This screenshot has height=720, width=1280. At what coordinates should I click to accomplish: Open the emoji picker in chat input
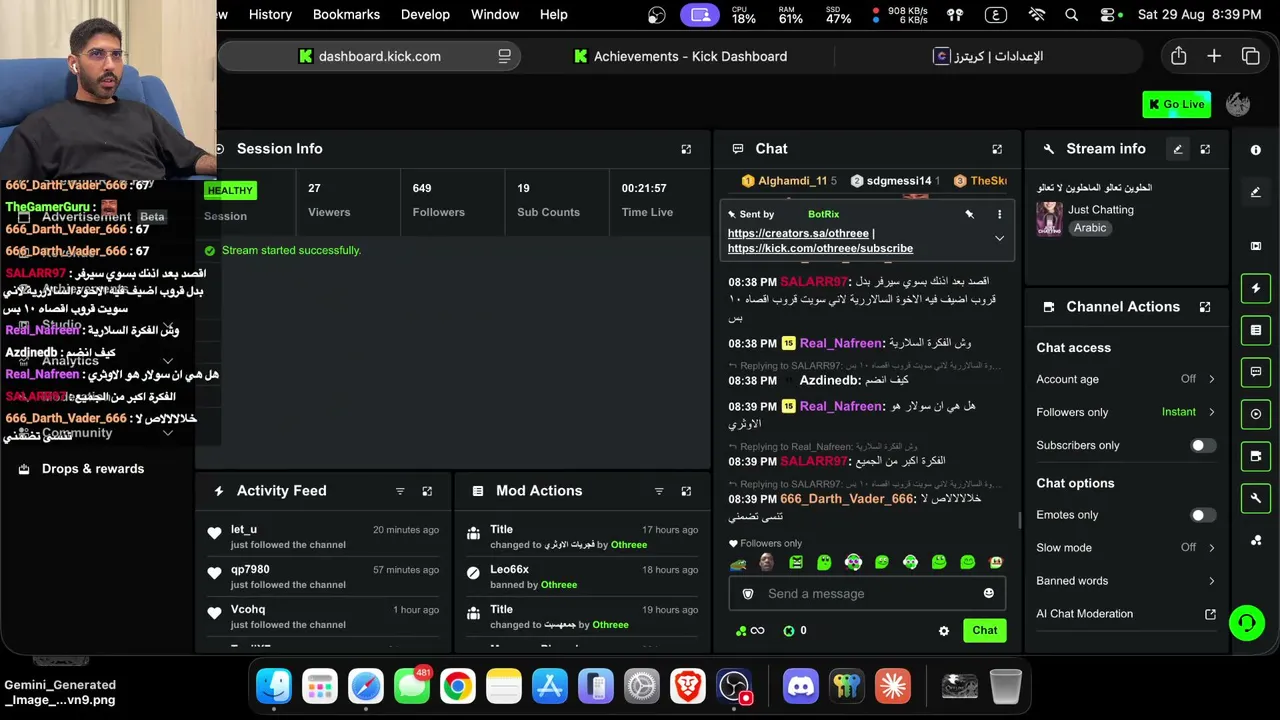(x=989, y=593)
